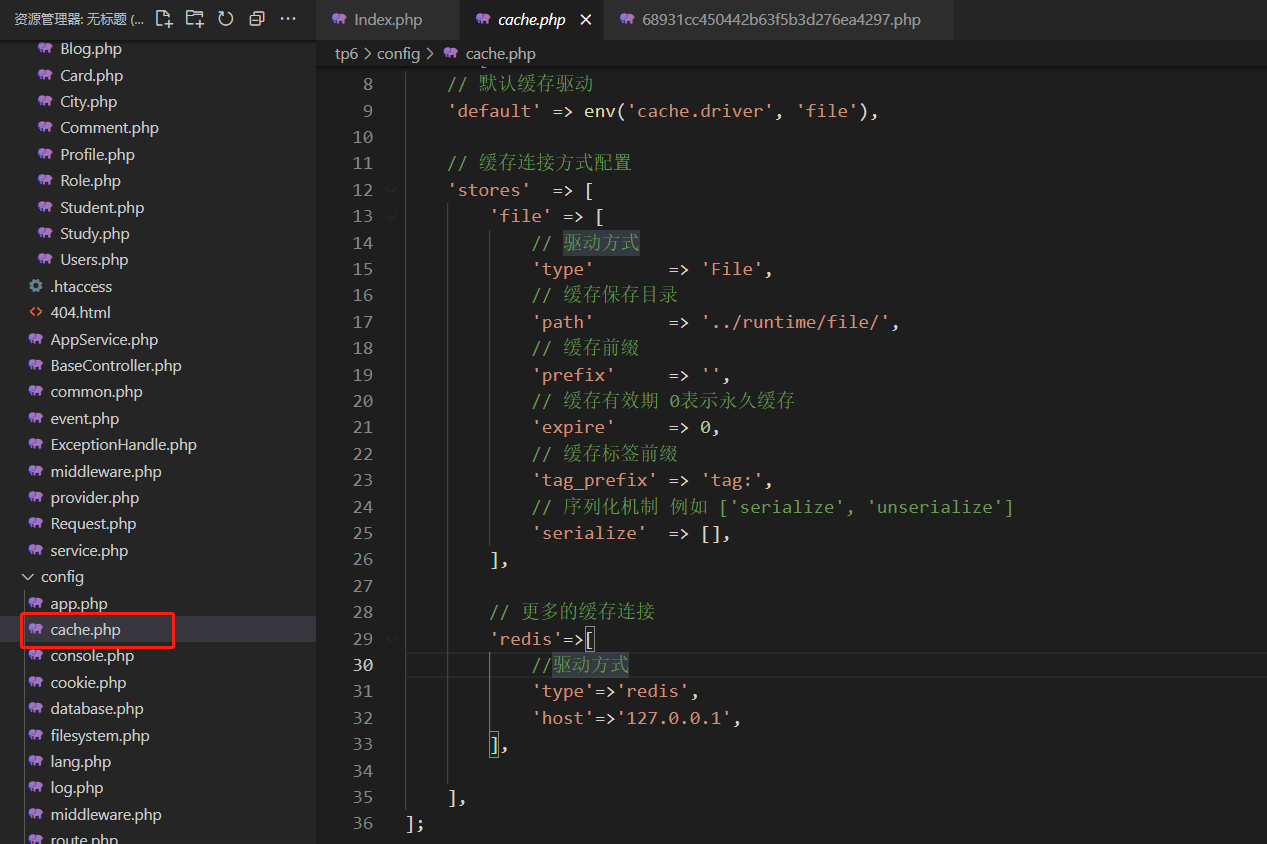The image size is (1267, 844).
Task: Open Study.php from the file tree
Action: pyautogui.click(x=95, y=233)
